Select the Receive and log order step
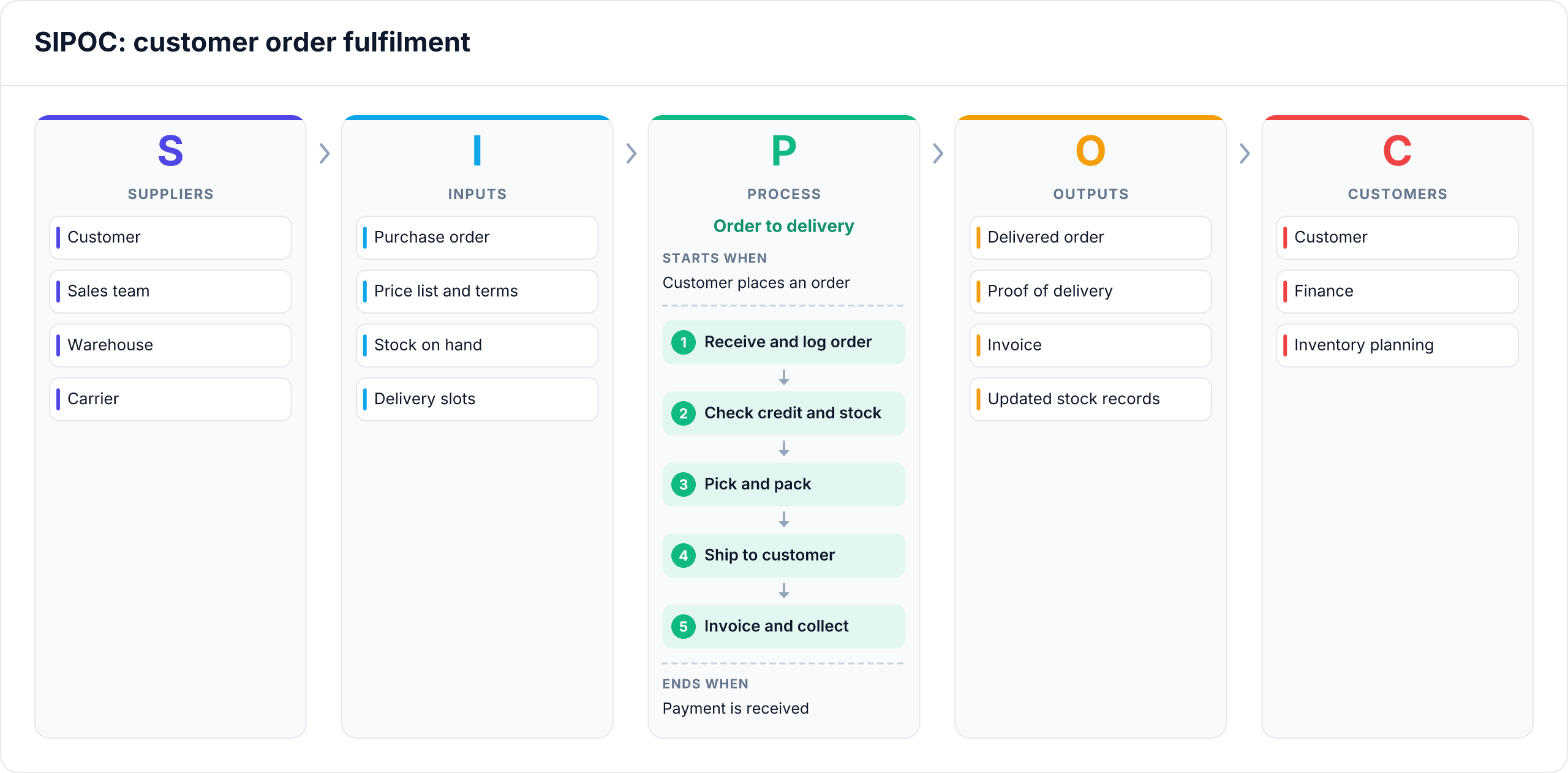The image size is (1568, 773). [783, 342]
